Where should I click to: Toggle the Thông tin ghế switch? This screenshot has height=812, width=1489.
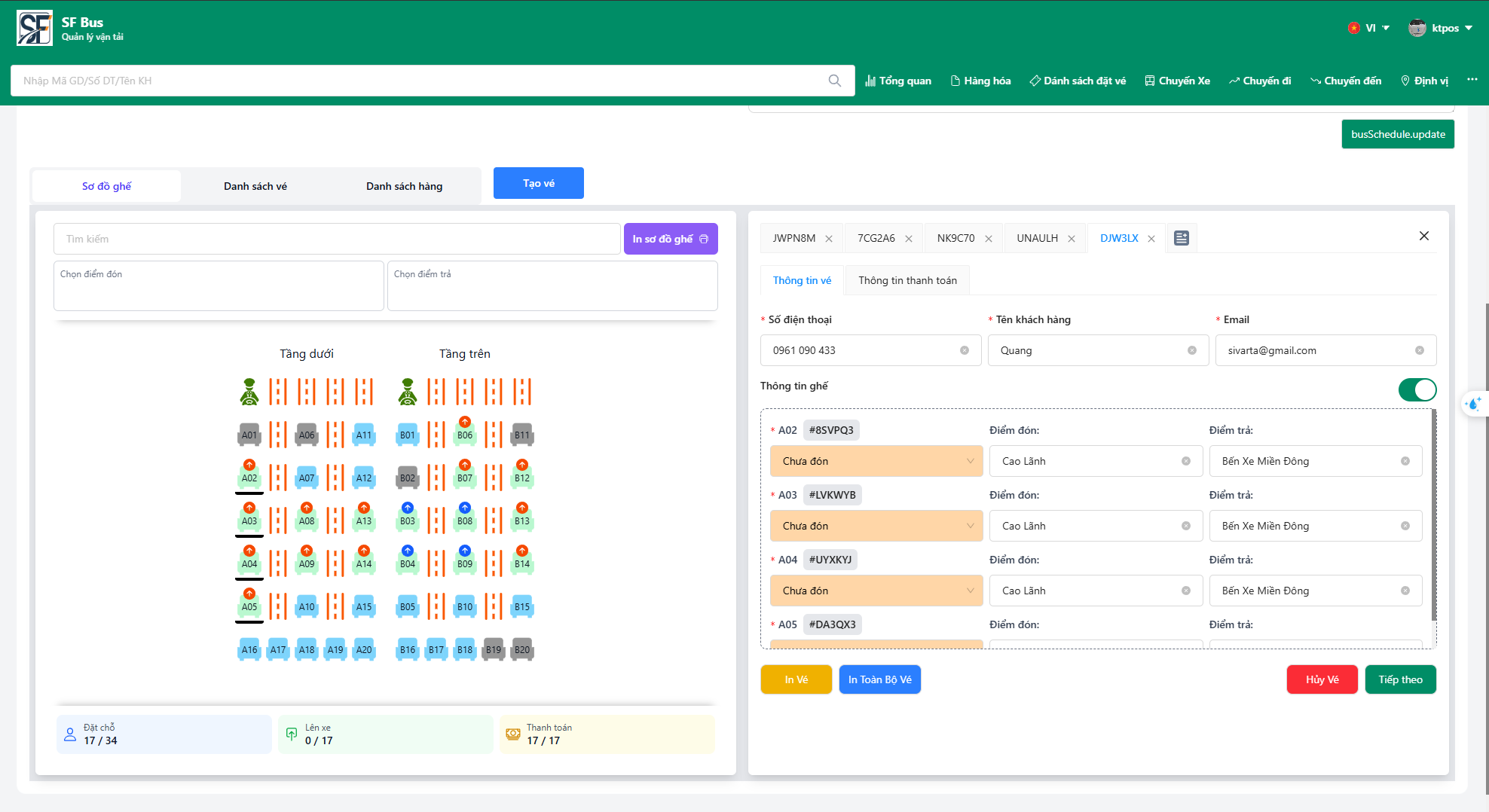tap(1417, 389)
